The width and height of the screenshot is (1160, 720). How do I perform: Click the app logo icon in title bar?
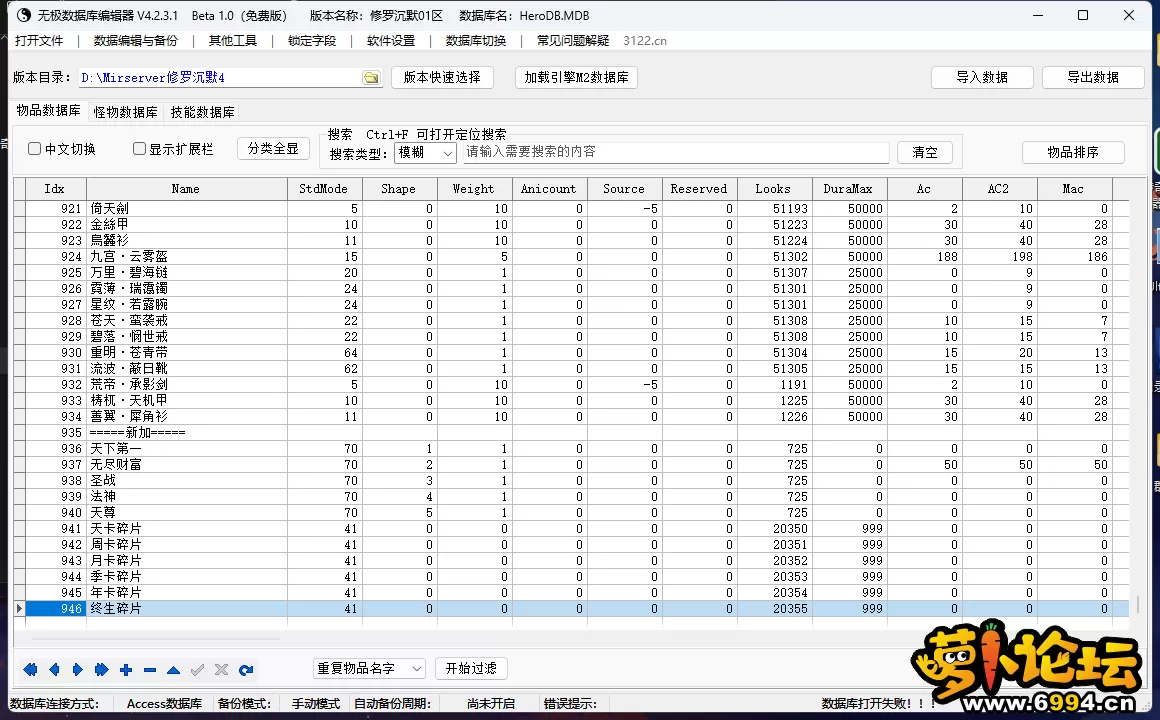pos(24,15)
